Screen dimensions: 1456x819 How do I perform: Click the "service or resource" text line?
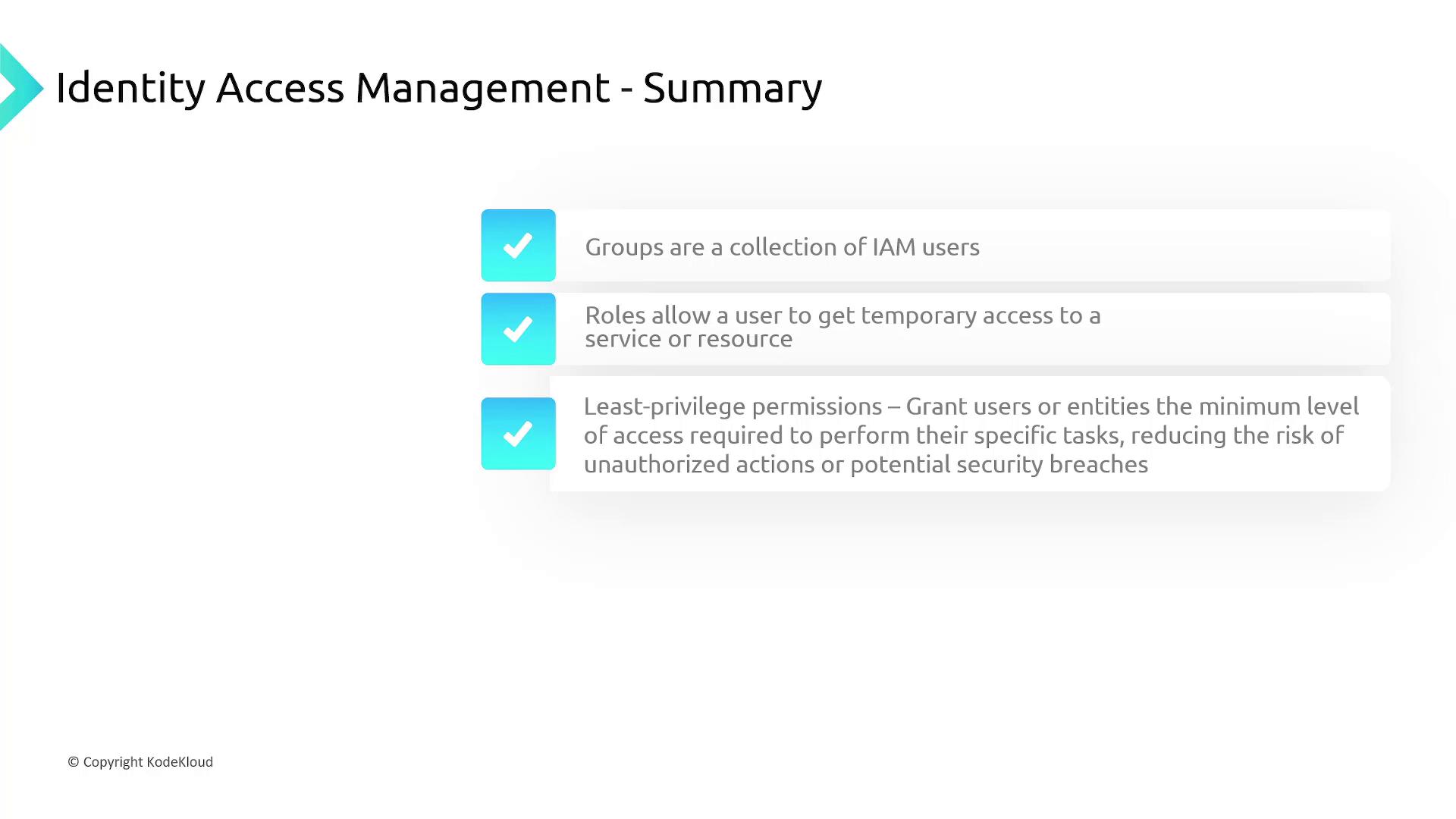pos(689,339)
